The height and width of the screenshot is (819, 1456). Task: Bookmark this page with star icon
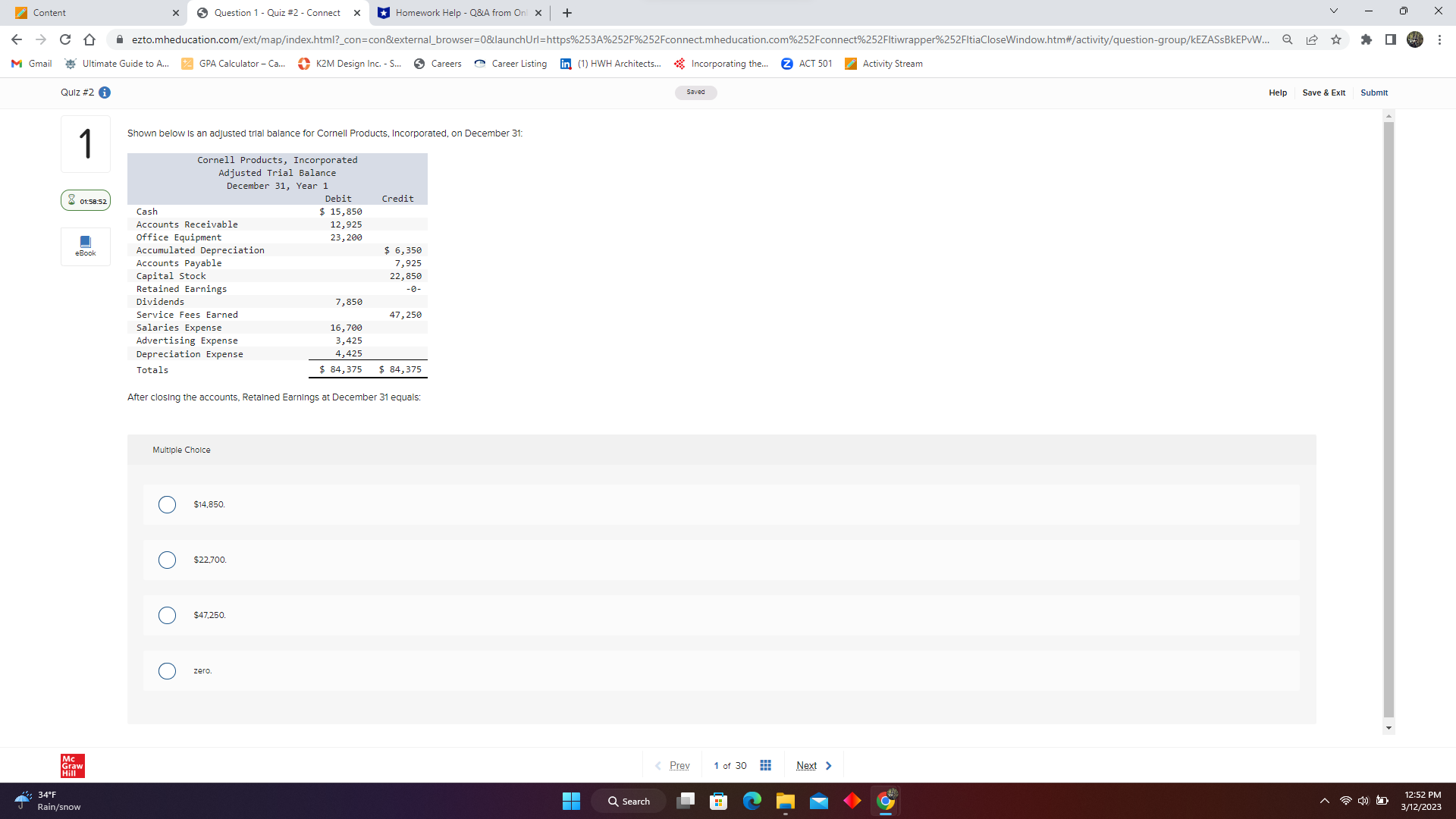[1336, 39]
